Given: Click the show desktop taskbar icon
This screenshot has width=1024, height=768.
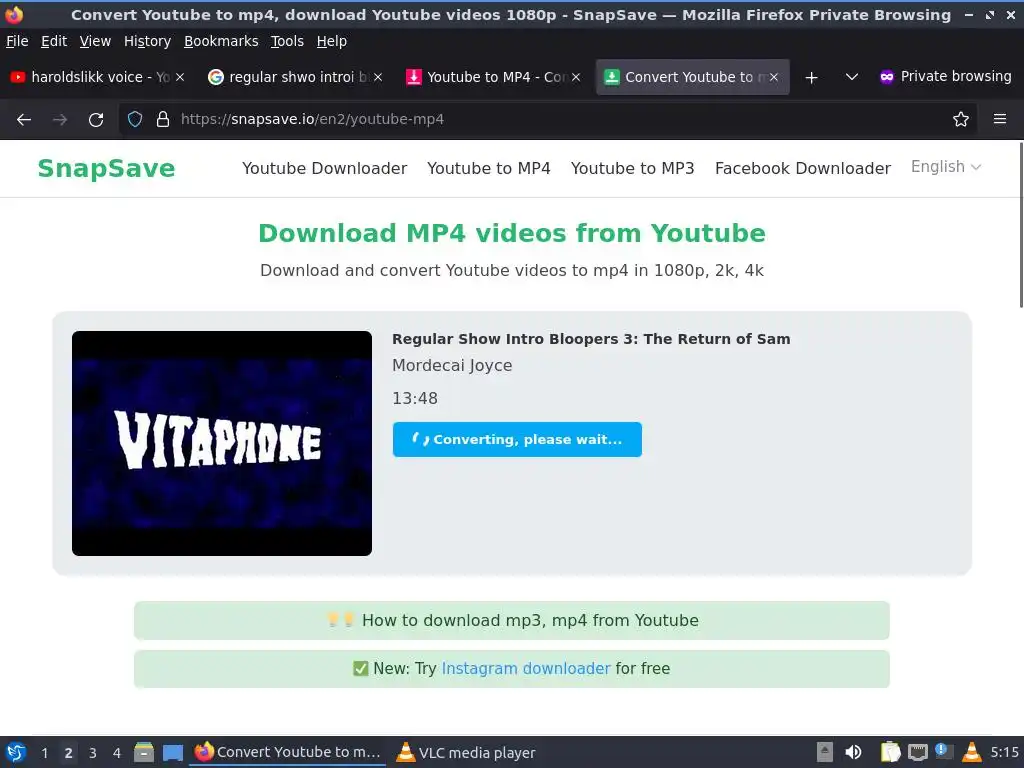Looking at the screenshot, I should (172, 752).
